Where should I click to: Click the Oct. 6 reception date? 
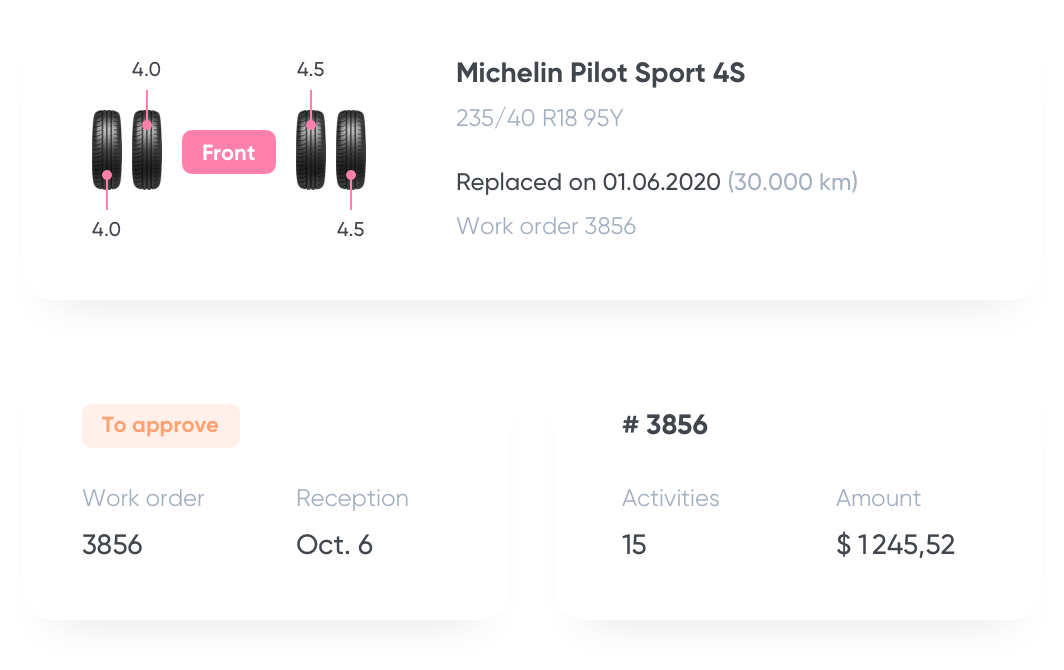[x=334, y=545]
